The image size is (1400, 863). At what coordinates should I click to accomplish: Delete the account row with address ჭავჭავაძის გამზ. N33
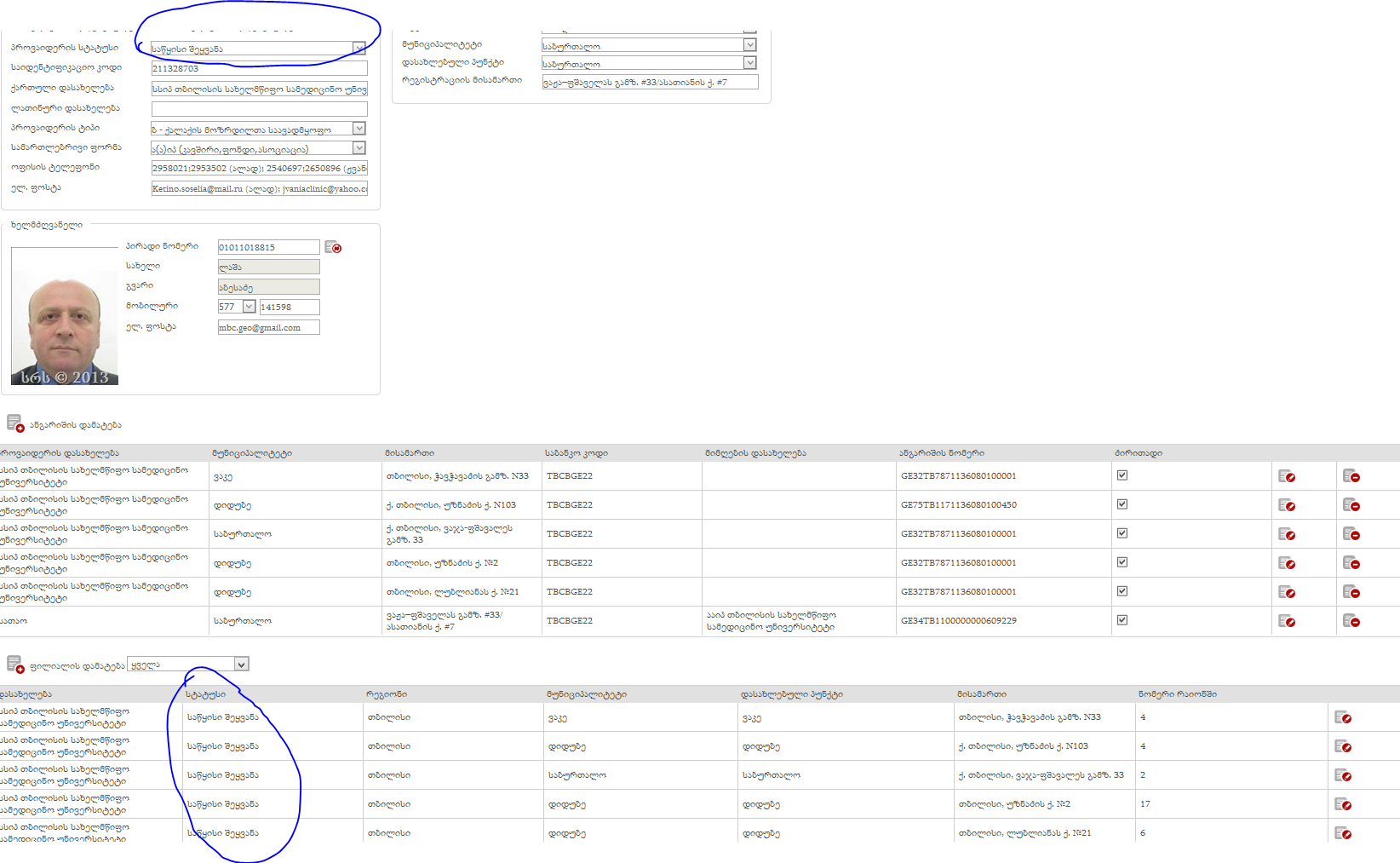(x=1351, y=476)
